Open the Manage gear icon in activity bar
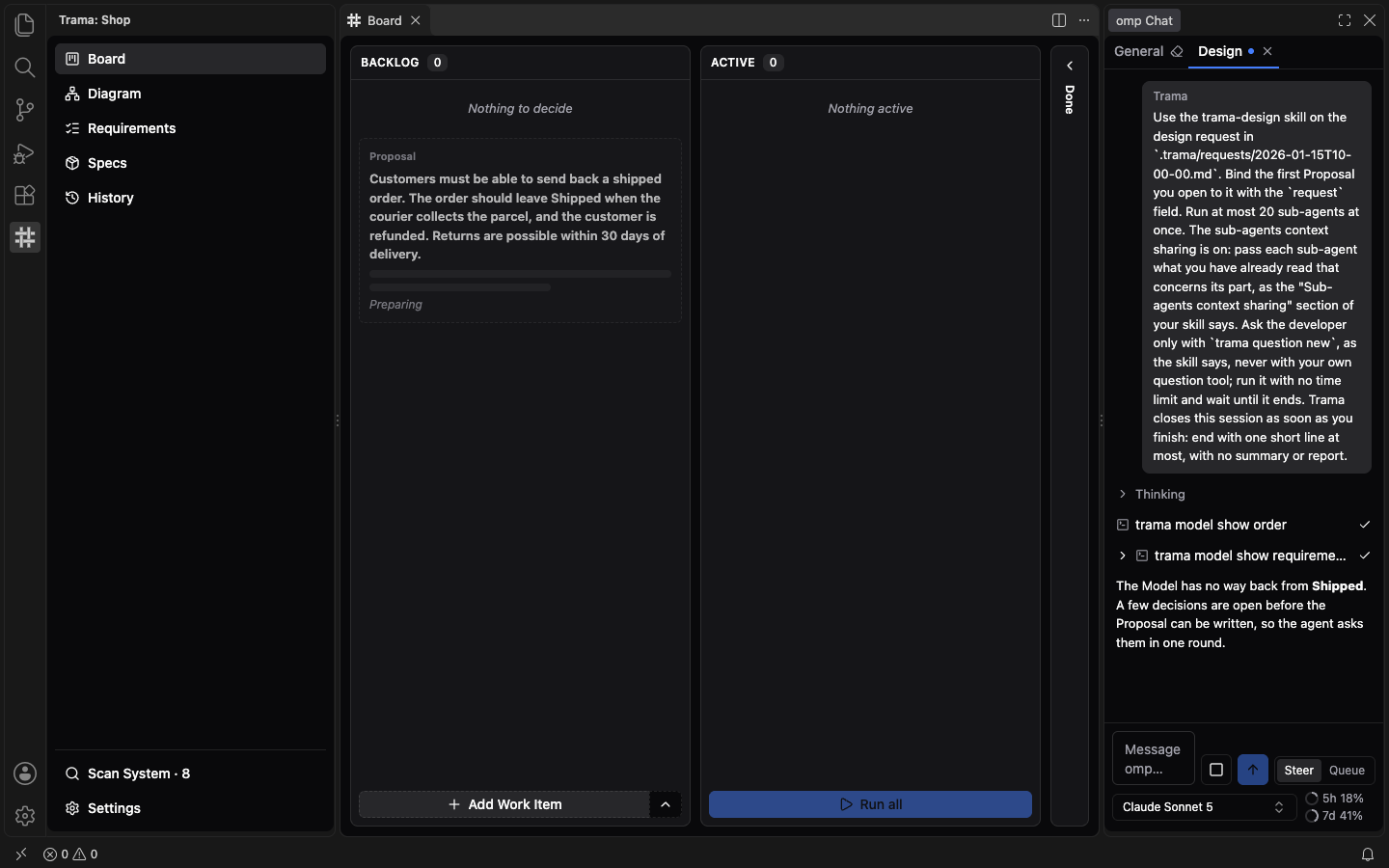 (25, 816)
